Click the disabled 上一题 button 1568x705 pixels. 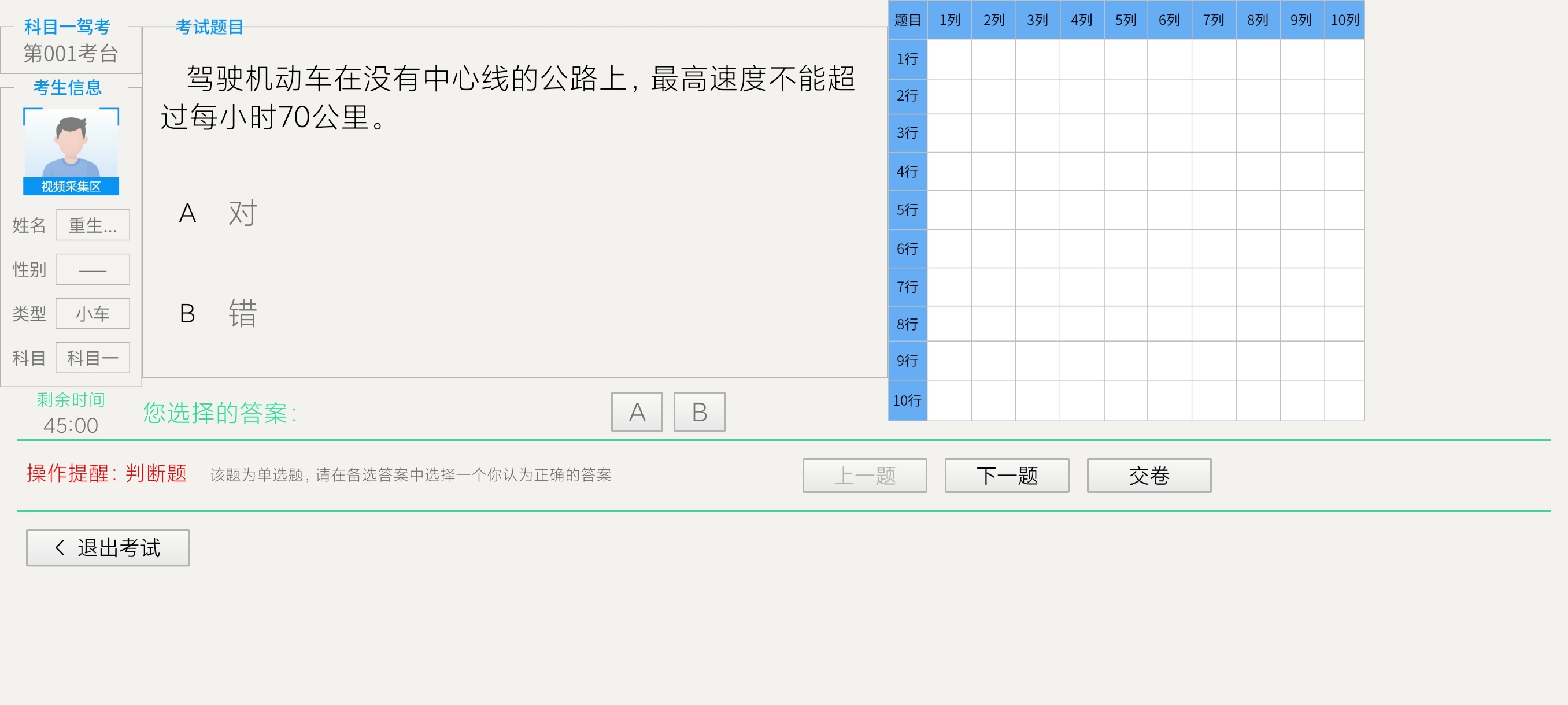tap(864, 476)
